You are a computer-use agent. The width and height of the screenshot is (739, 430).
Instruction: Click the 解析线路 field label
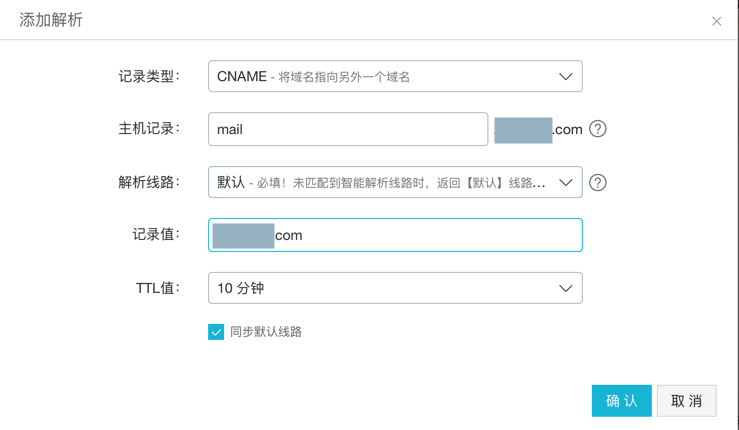[148, 182]
